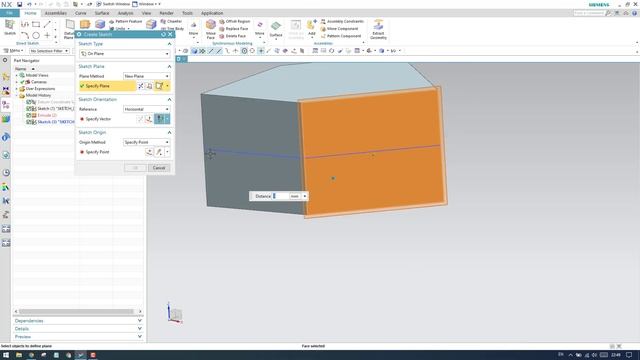Select the Line sketch tool

[47, 24]
